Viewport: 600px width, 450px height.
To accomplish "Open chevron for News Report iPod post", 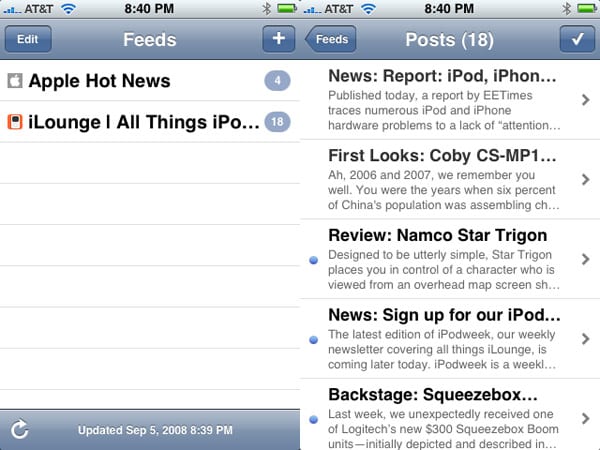I will click(x=585, y=99).
